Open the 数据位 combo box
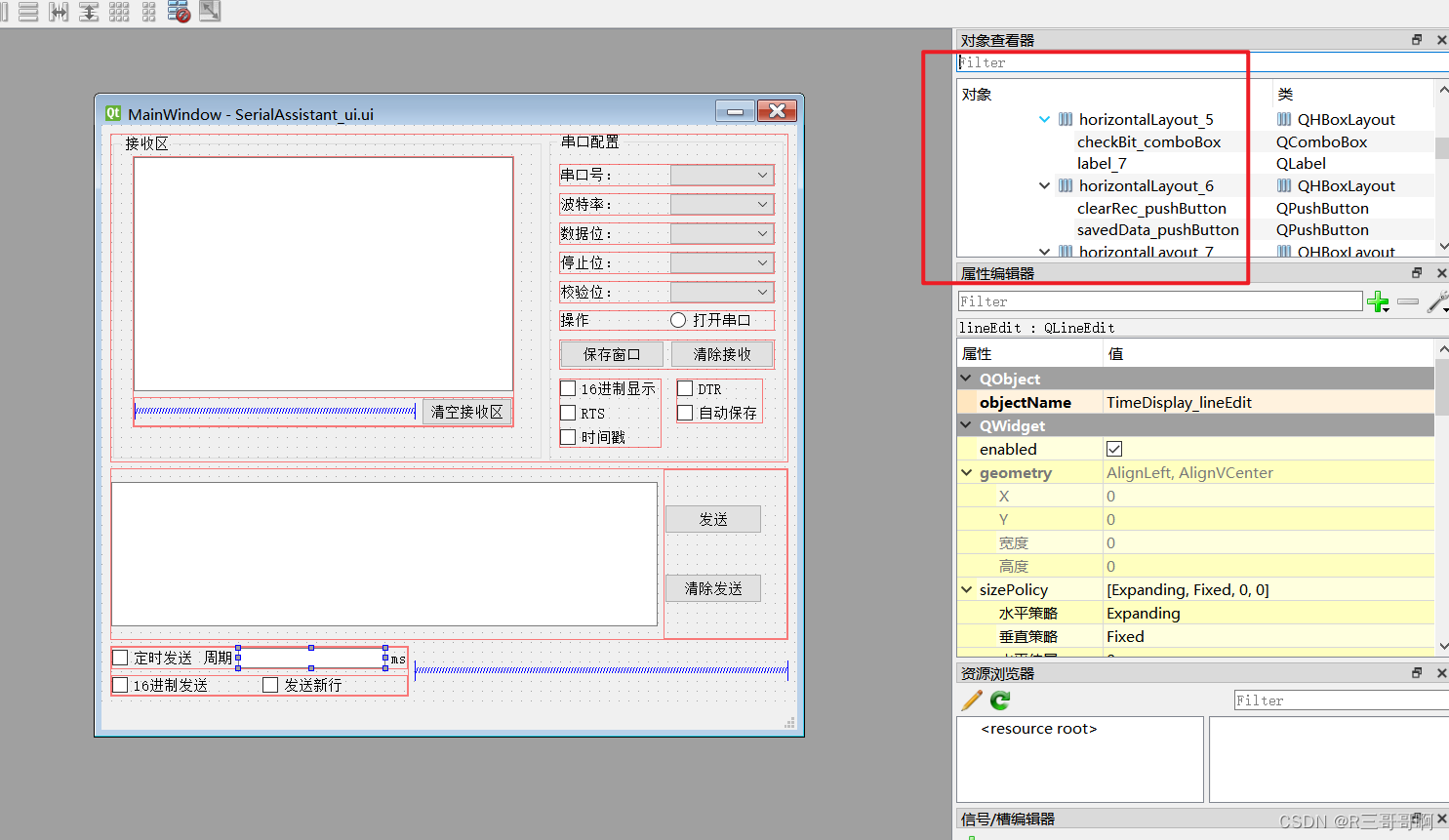Image resolution: width=1449 pixels, height=840 pixels. (722, 233)
